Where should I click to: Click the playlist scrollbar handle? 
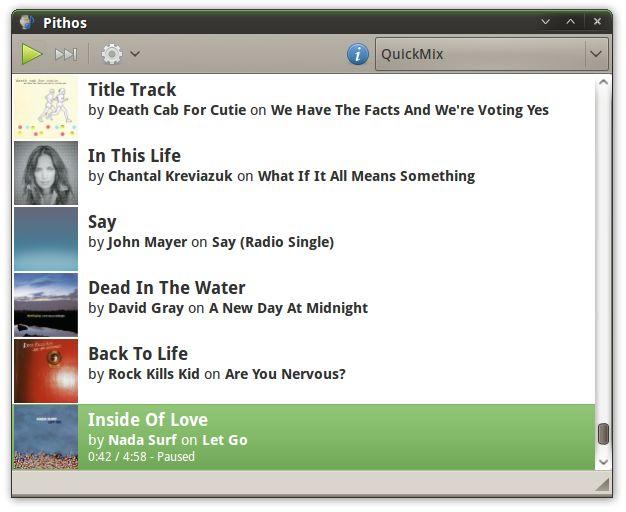[x=603, y=434]
